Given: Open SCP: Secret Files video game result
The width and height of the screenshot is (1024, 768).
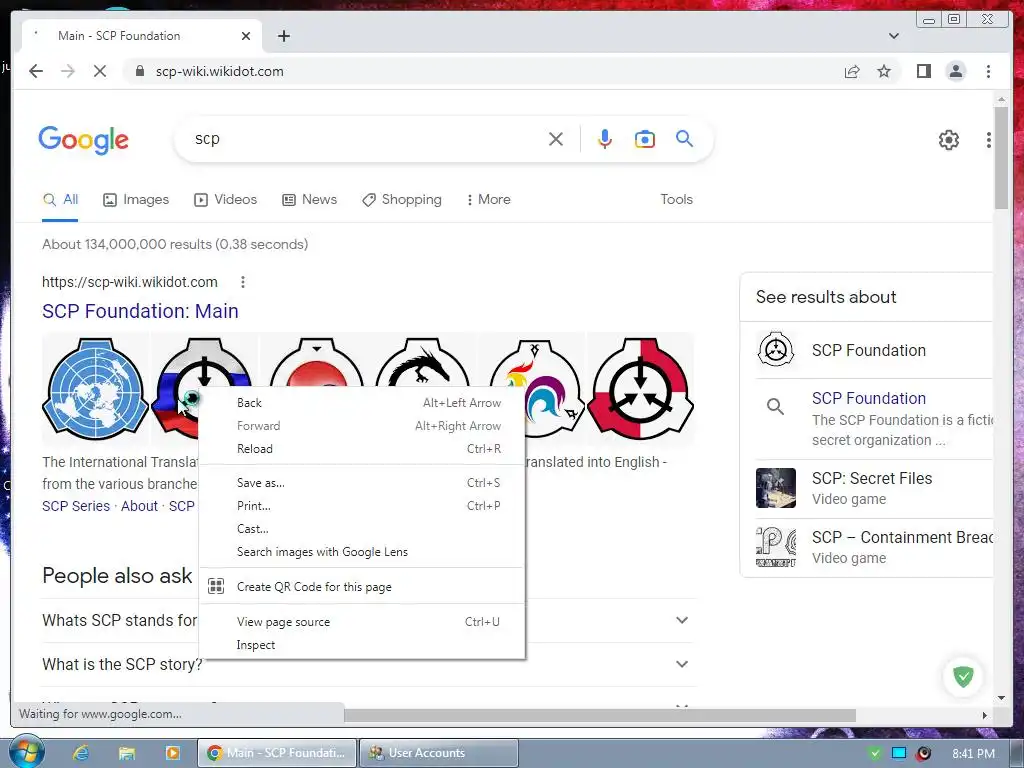Looking at the screenshot, I should click(874, 488).
